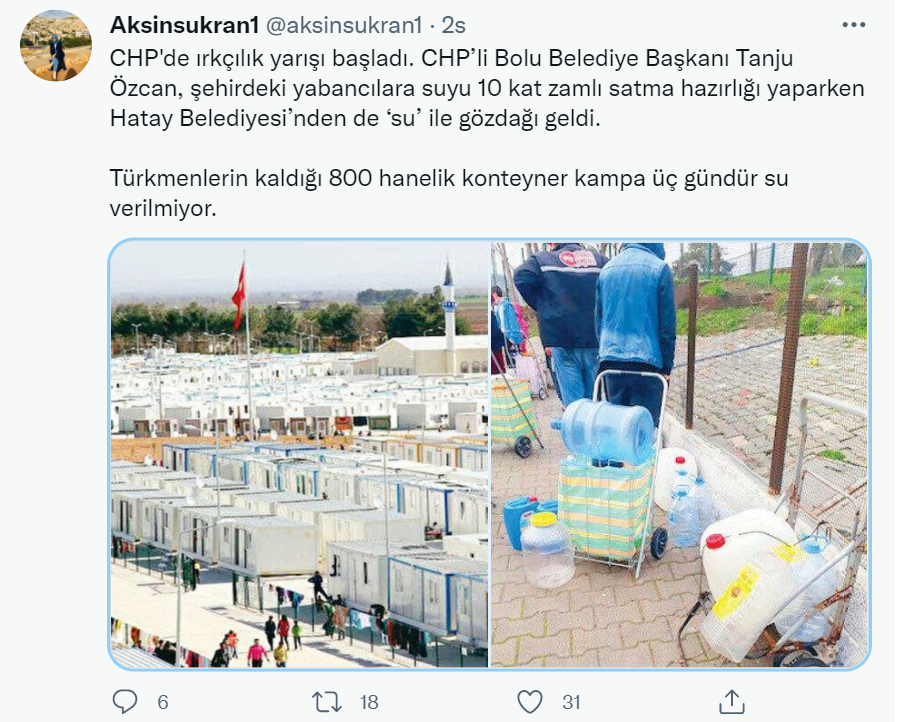Retweet using the arrows icon
This screenshot has width=899, height=722.
(326, 701)
